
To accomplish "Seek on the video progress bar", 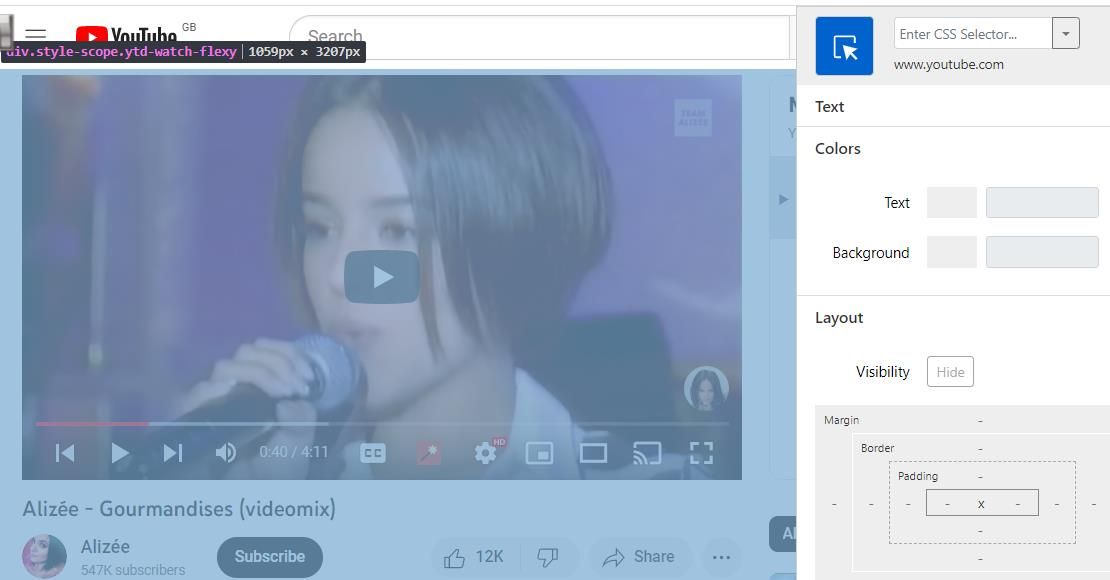I will point(382,423).
